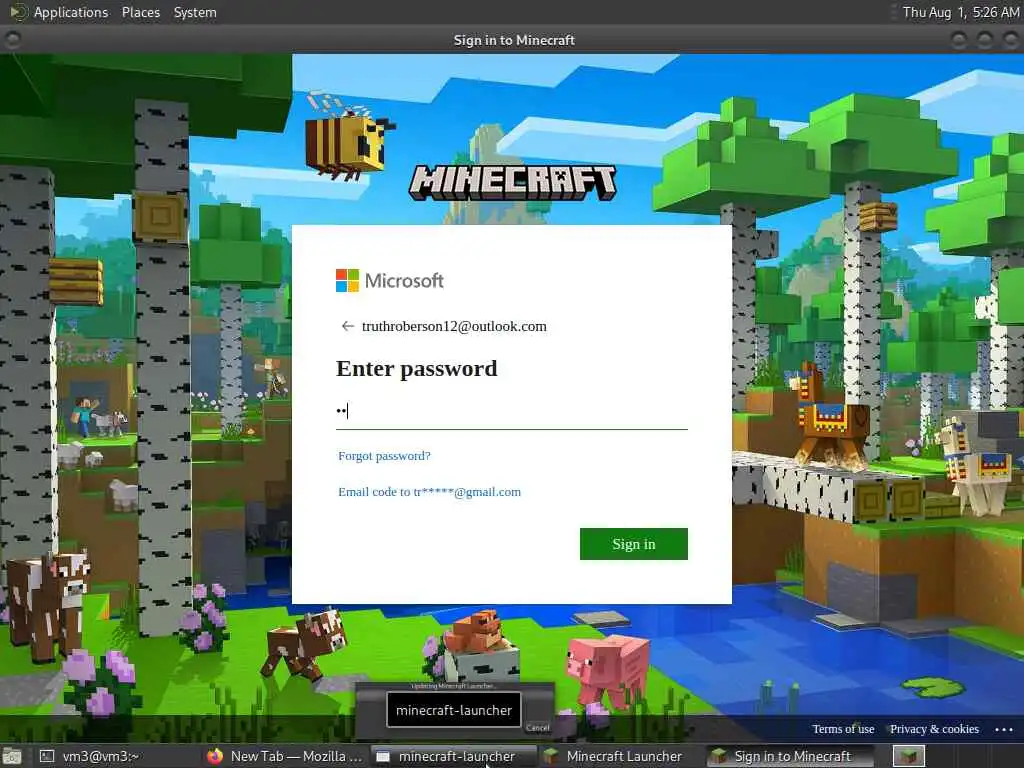Screen dimensions: 1024x768
Task: Switch to the Minecraft Launcher taskbar item
Action: pos(622,756)
